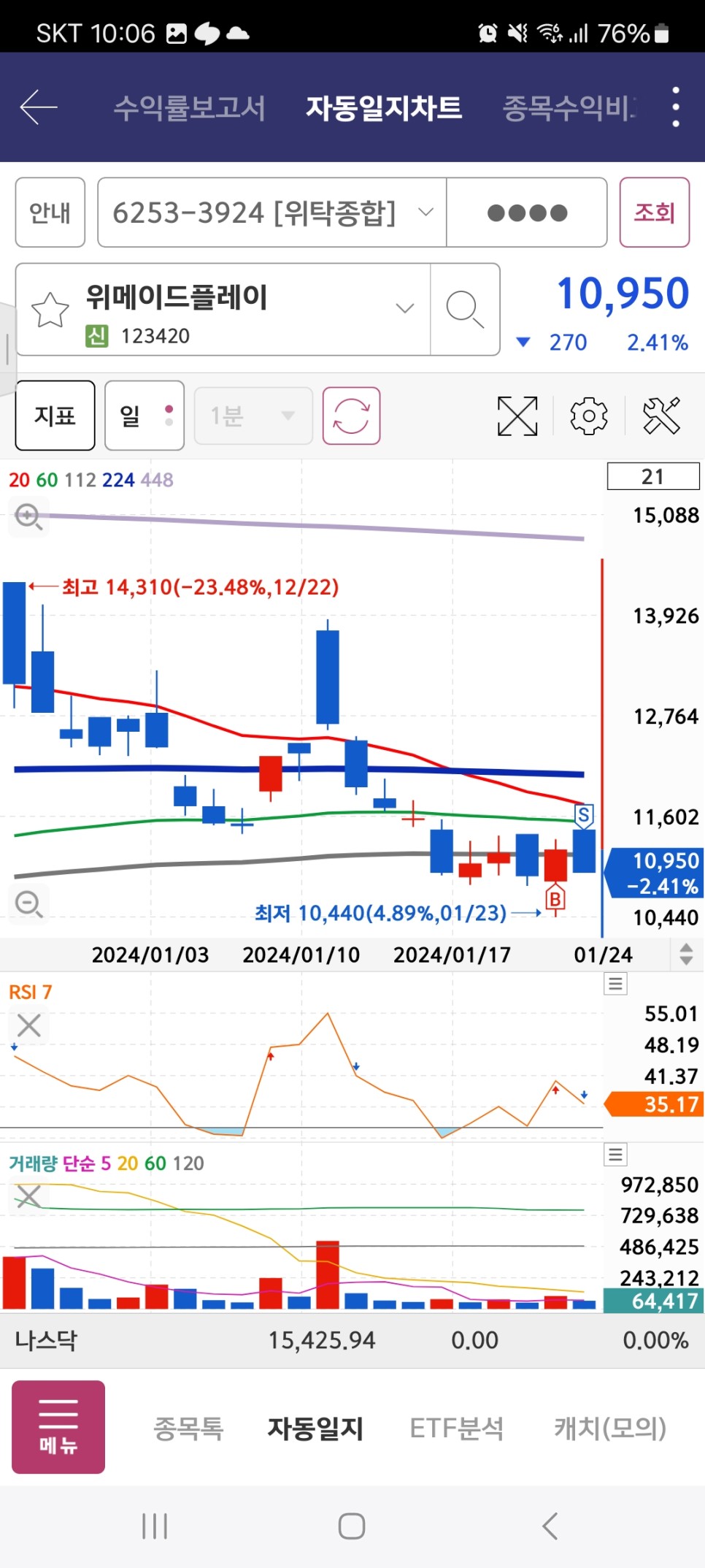Adjust date axis up-down stepper

click(x=686, y=954)
